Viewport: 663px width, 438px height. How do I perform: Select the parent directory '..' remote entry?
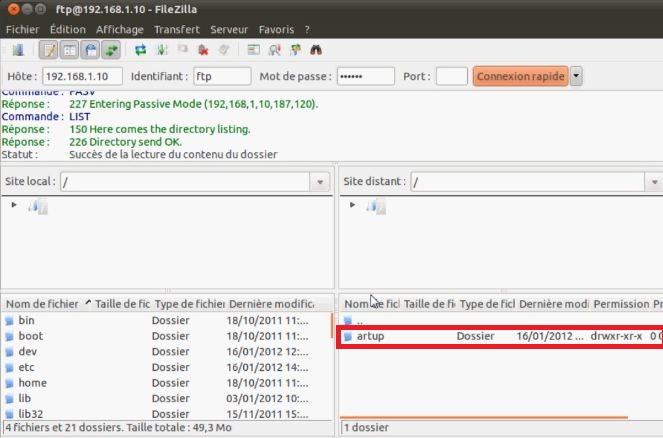click(501, 321)
